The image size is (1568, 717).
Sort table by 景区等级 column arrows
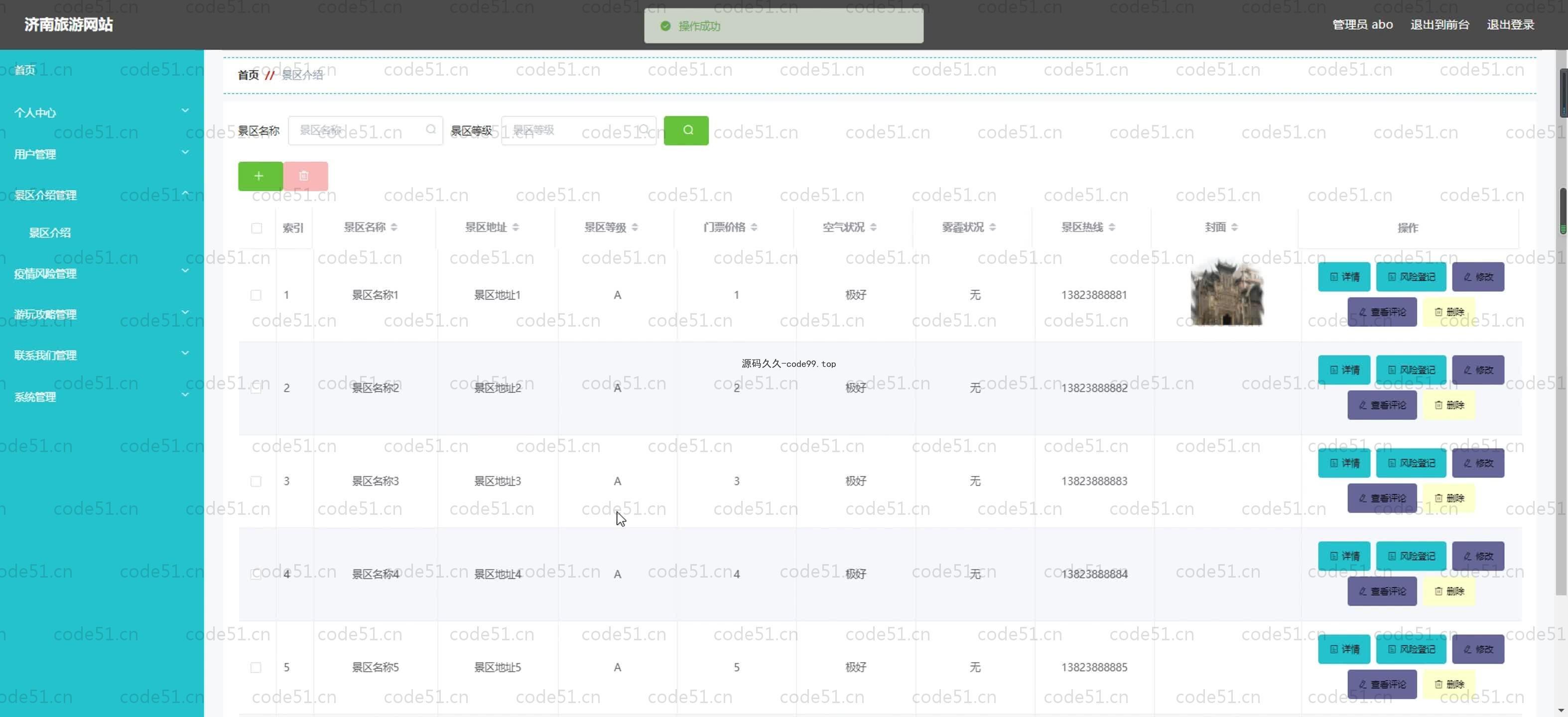635,227
